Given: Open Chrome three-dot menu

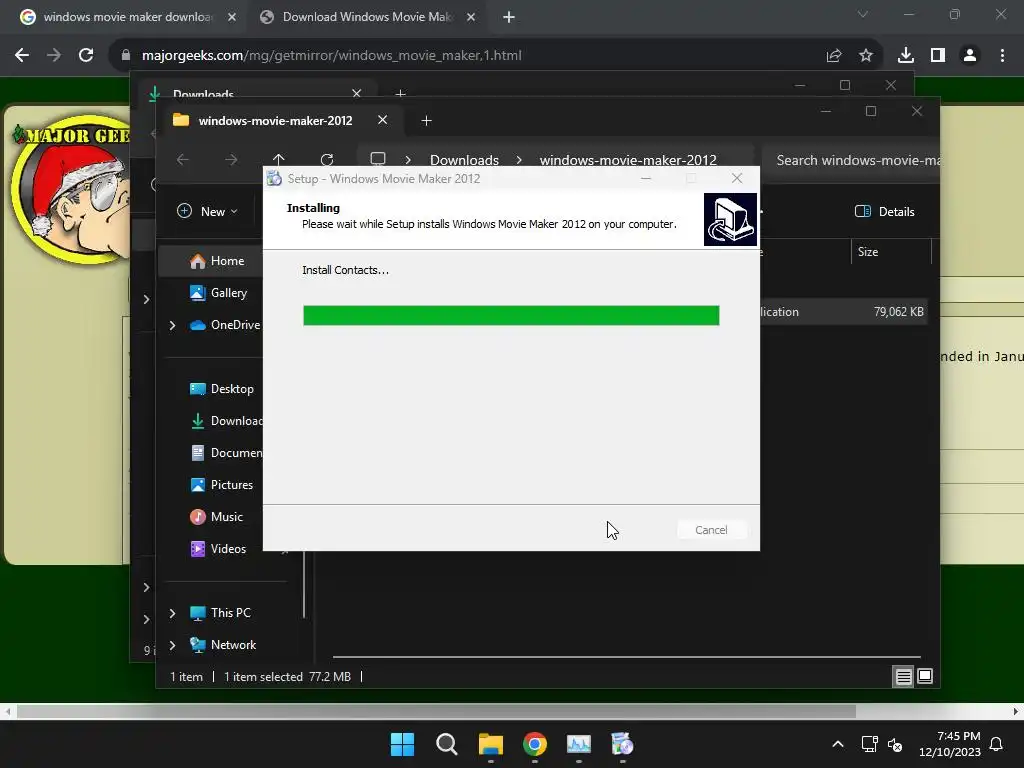Looking at the screenshot, I should [x=1002, y=56].
